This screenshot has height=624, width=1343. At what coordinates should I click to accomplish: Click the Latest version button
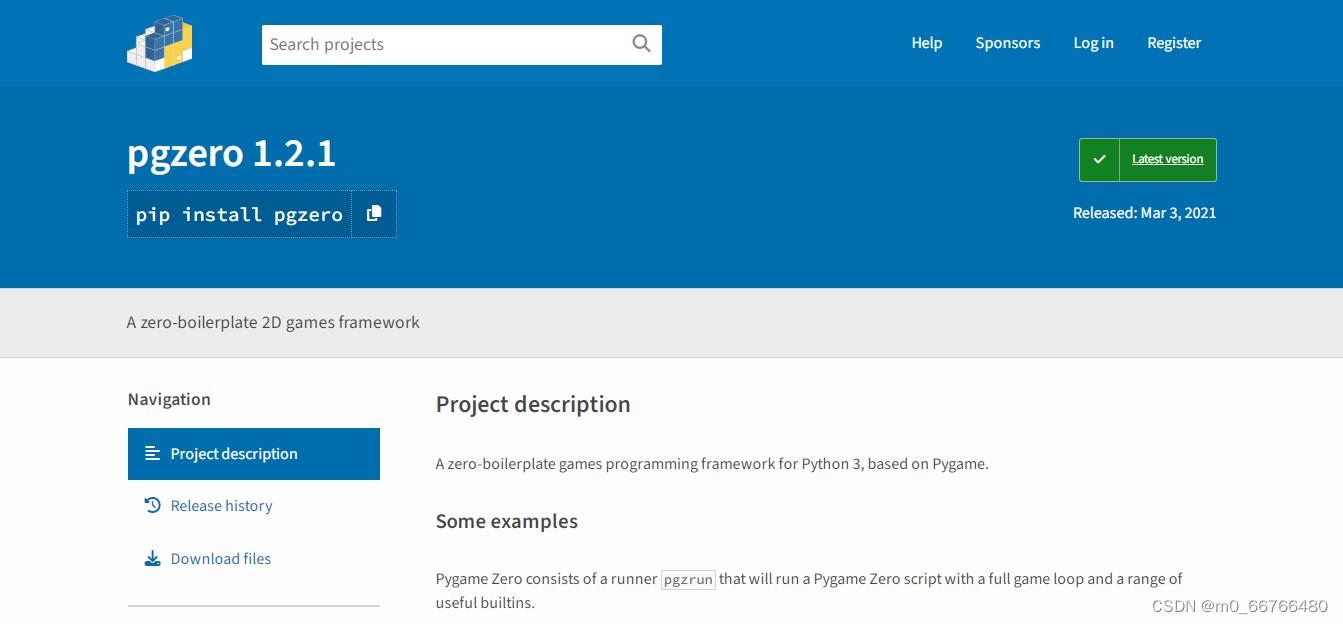[1148, 160]
